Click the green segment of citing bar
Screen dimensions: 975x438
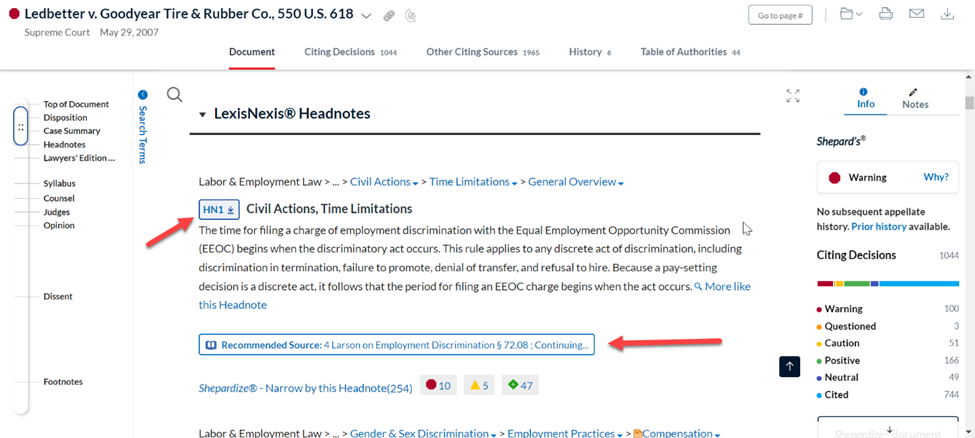pyautogui.click(x=857, y=284)
